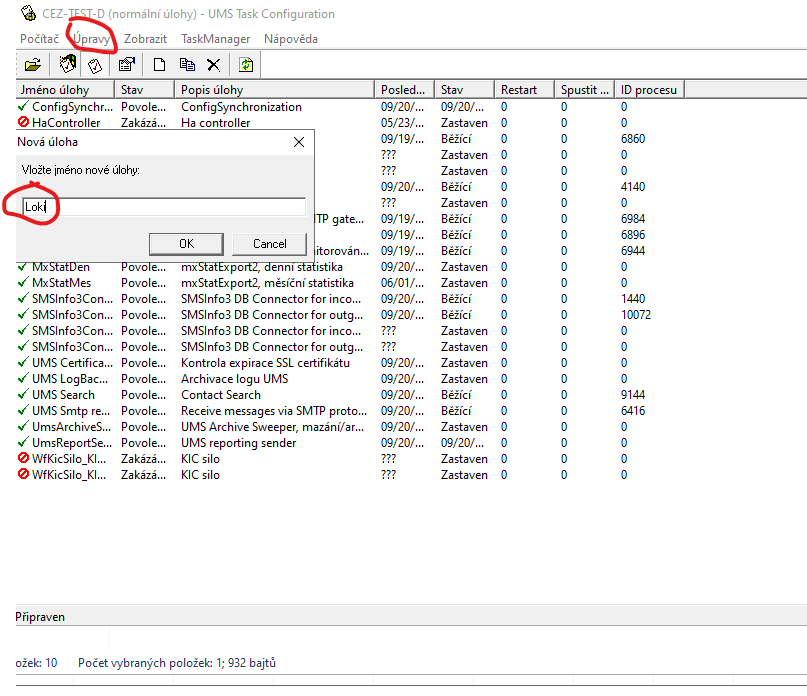Screen dimensions: 807x696
Task: Confirm the new task name with OK
Action: (x=186, y=243)
